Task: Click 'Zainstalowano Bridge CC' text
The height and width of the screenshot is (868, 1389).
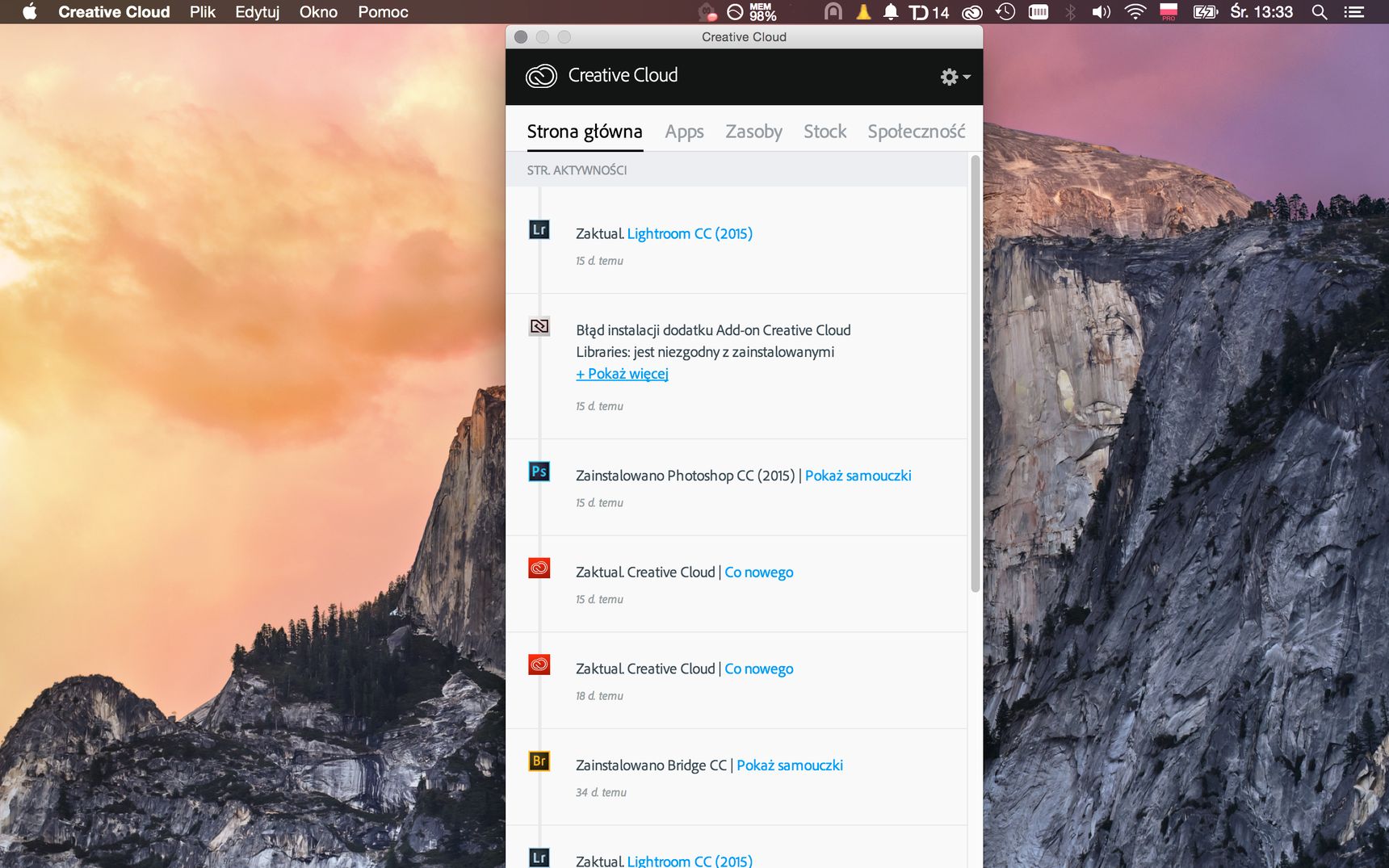Action: point(651,765)
